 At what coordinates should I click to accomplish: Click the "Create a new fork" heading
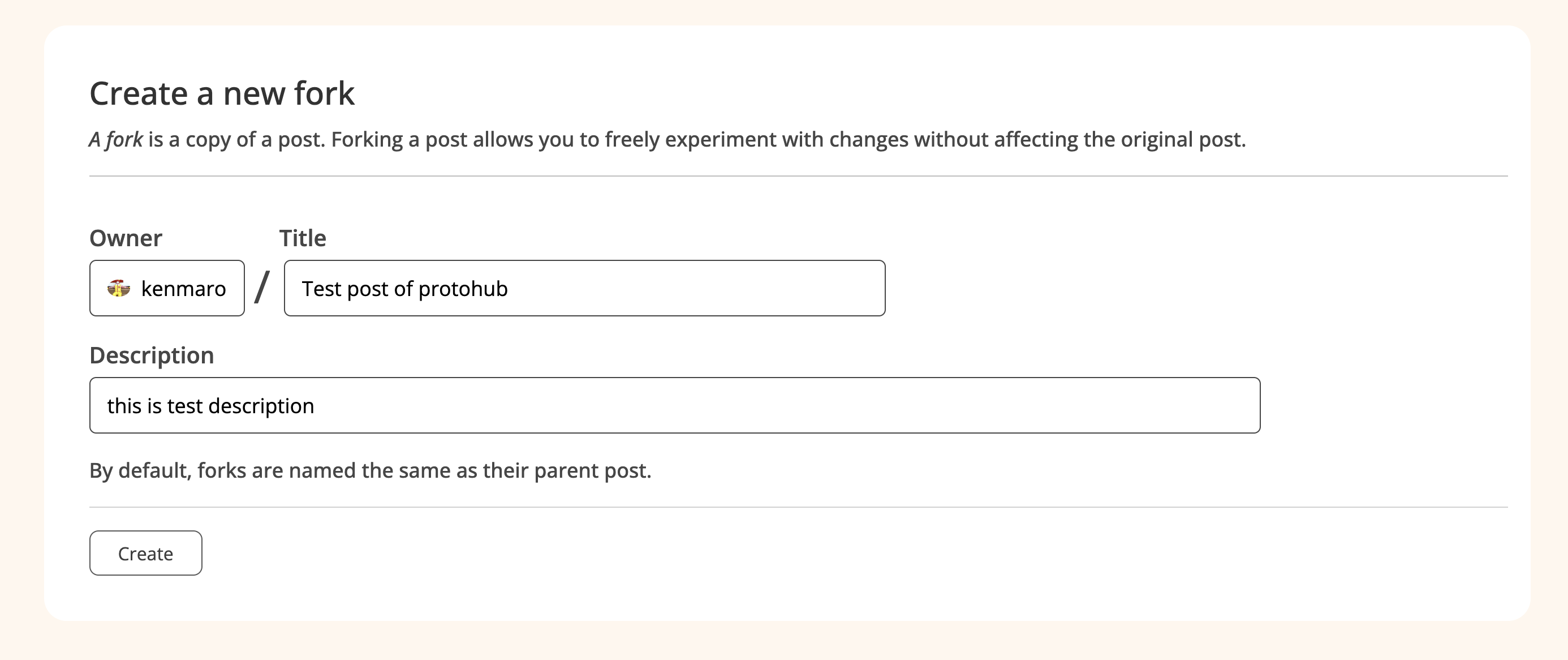click(x=222, y=93)
